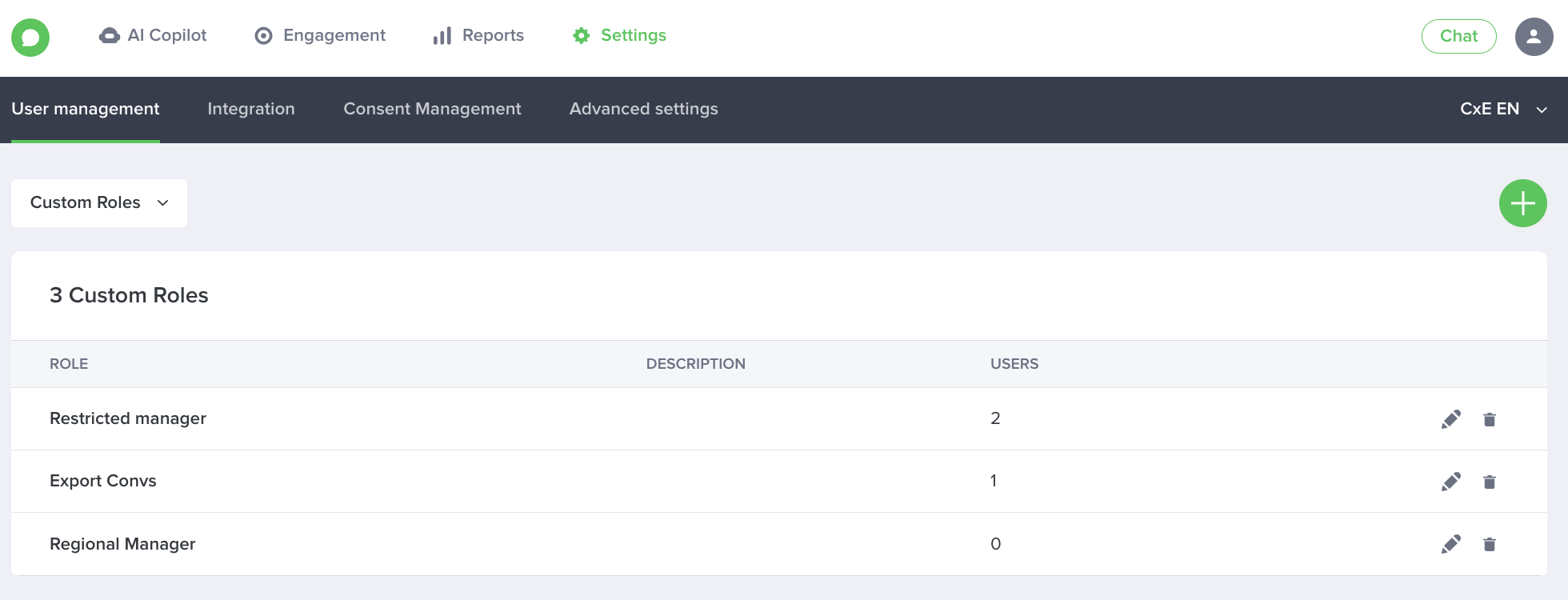Expand the CxE EN workspace dropdown
The height and width of the screenshot is (600, 1568).
click(1503, 109)
